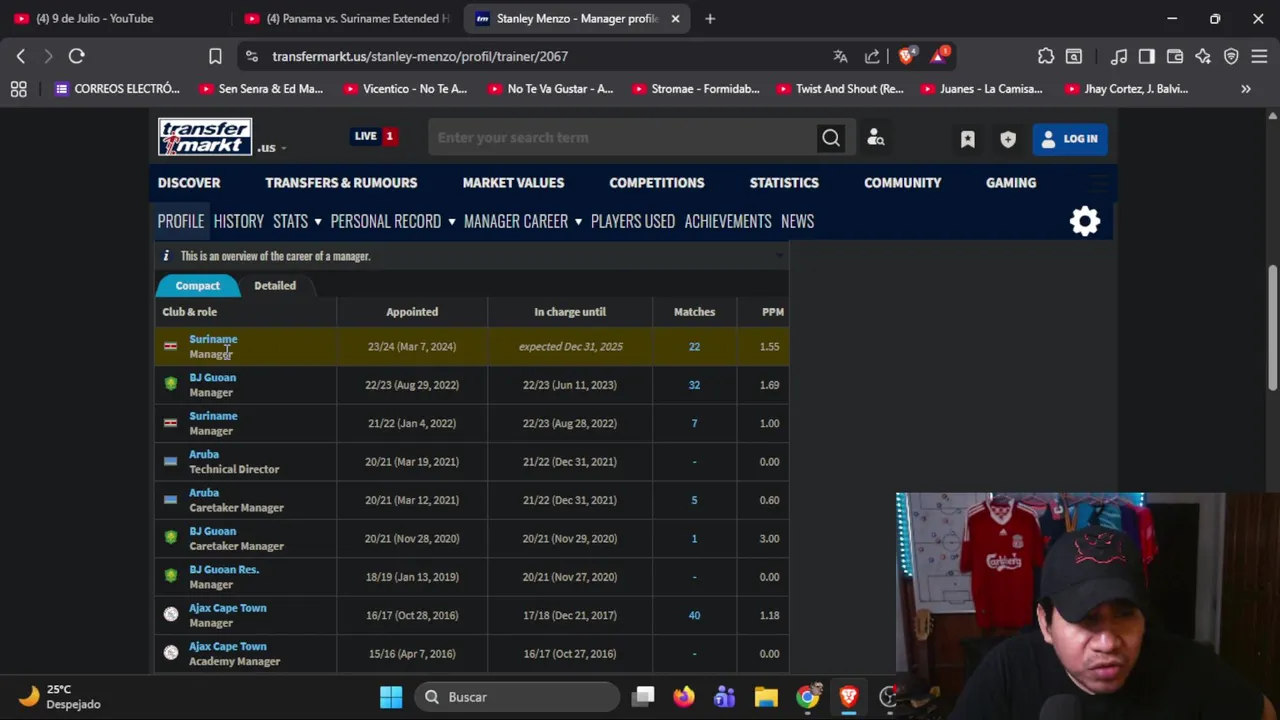This screenshot has width=1280, height=720.
Task: Open BJ Guoan Res. club link
Action: [x=224, y=570]
